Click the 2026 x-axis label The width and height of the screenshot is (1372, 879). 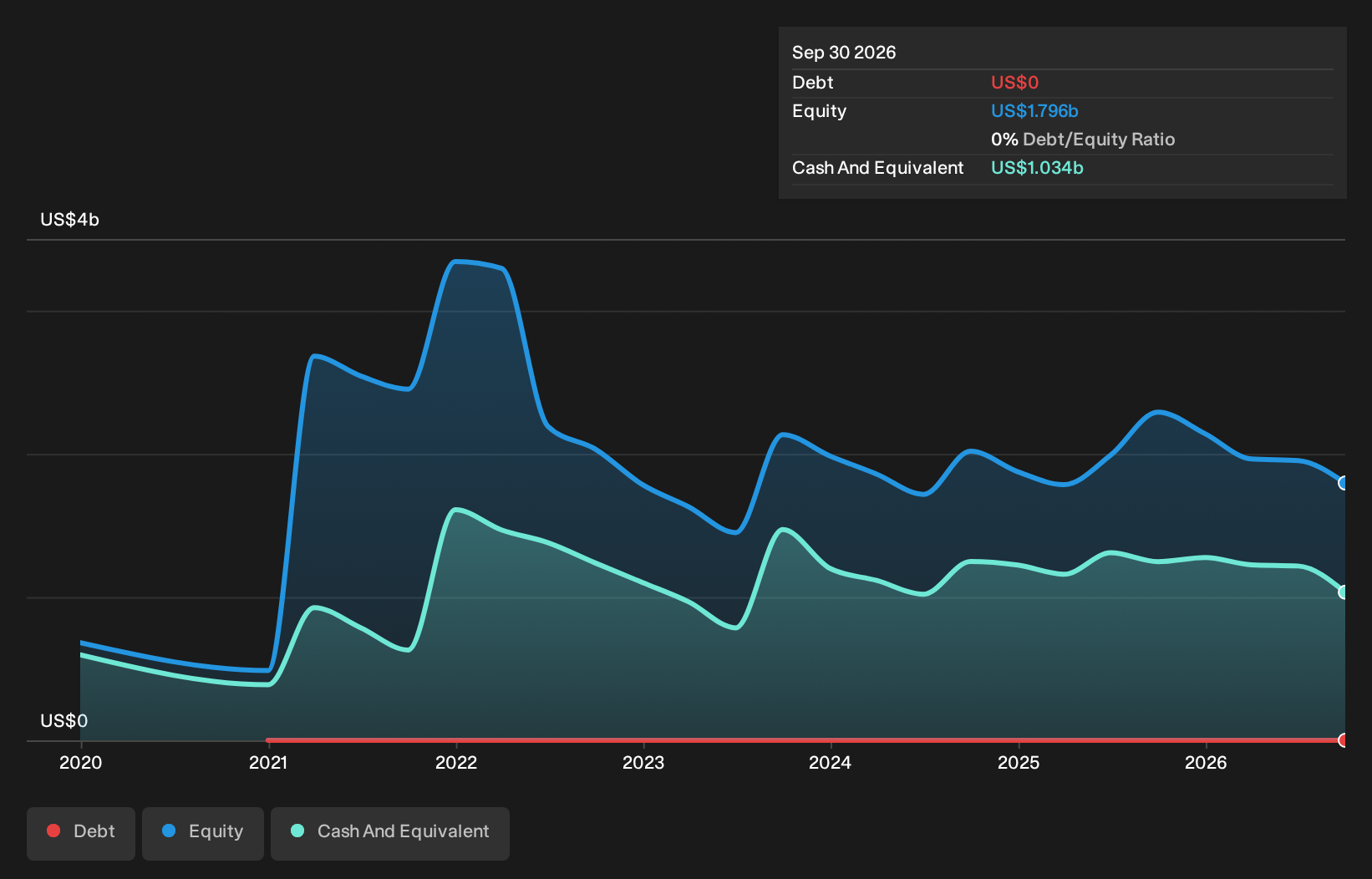(1206, 763)
